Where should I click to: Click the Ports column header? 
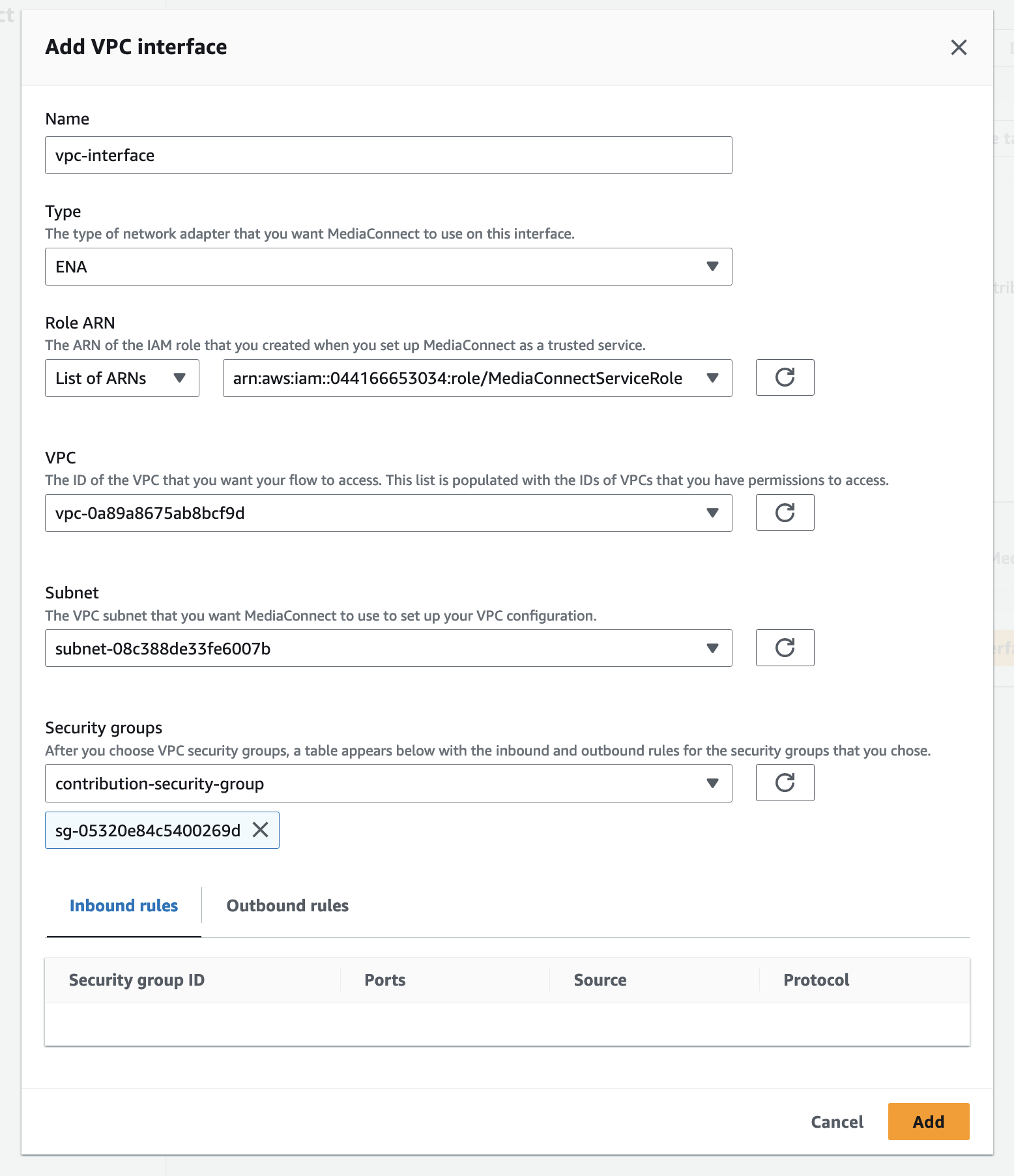385,980
